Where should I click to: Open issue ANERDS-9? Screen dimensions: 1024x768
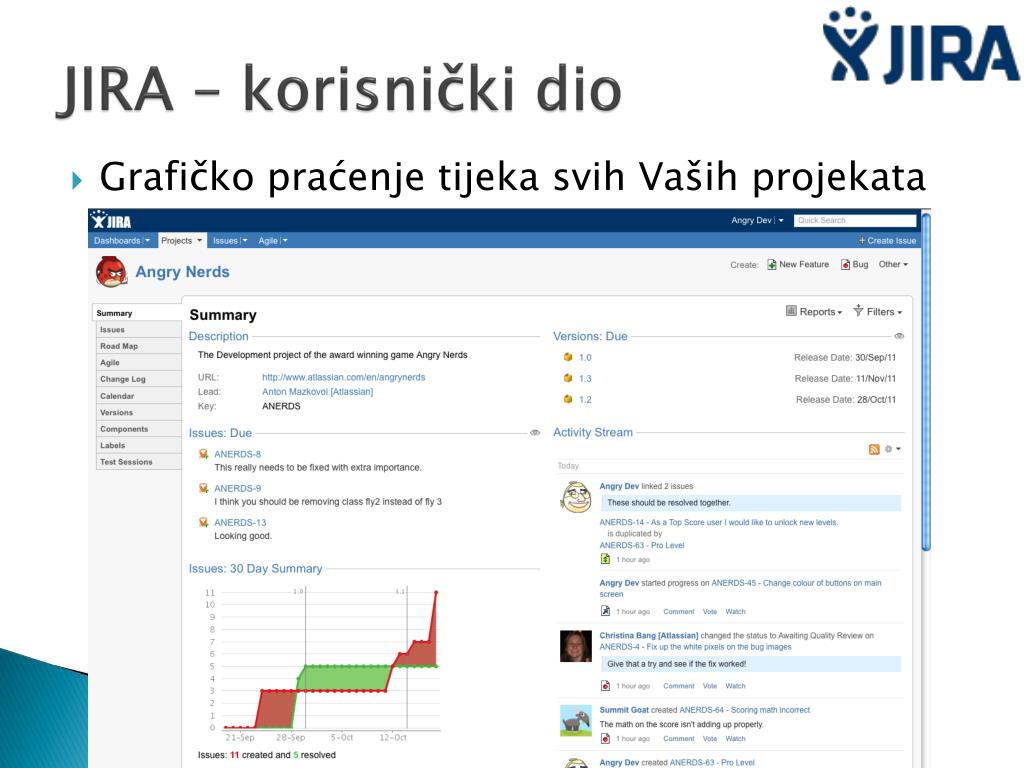238,488
